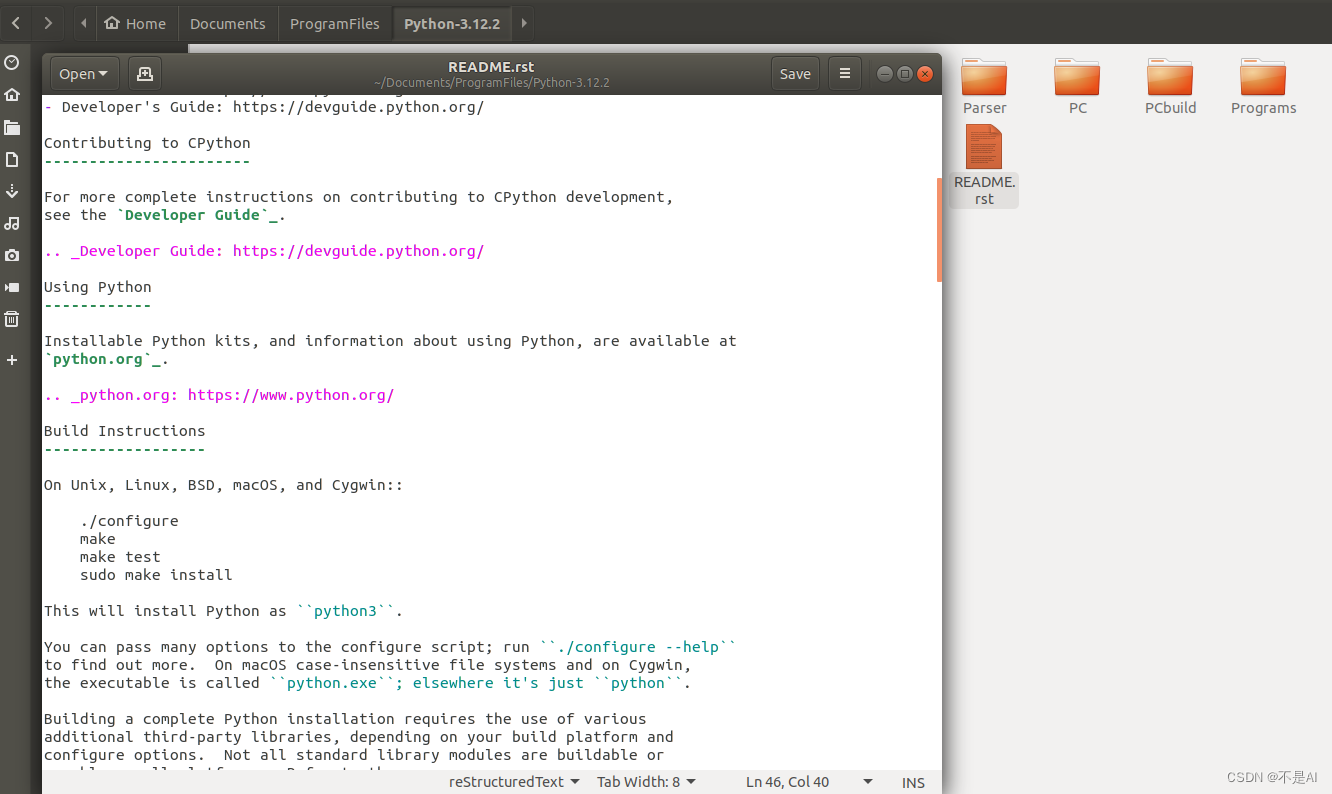
Task: Click Other Locations plus icon in sidebar
Action: click(x=12, y=359)
